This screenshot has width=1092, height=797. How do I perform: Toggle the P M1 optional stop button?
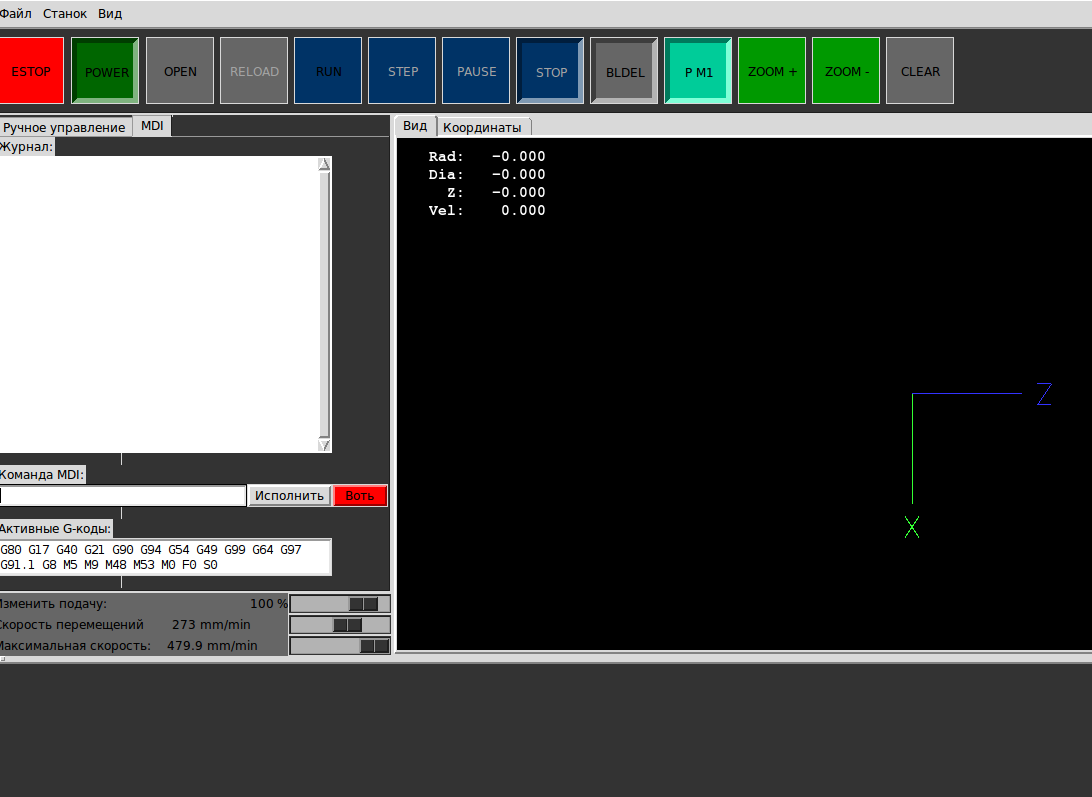point(698,70)
